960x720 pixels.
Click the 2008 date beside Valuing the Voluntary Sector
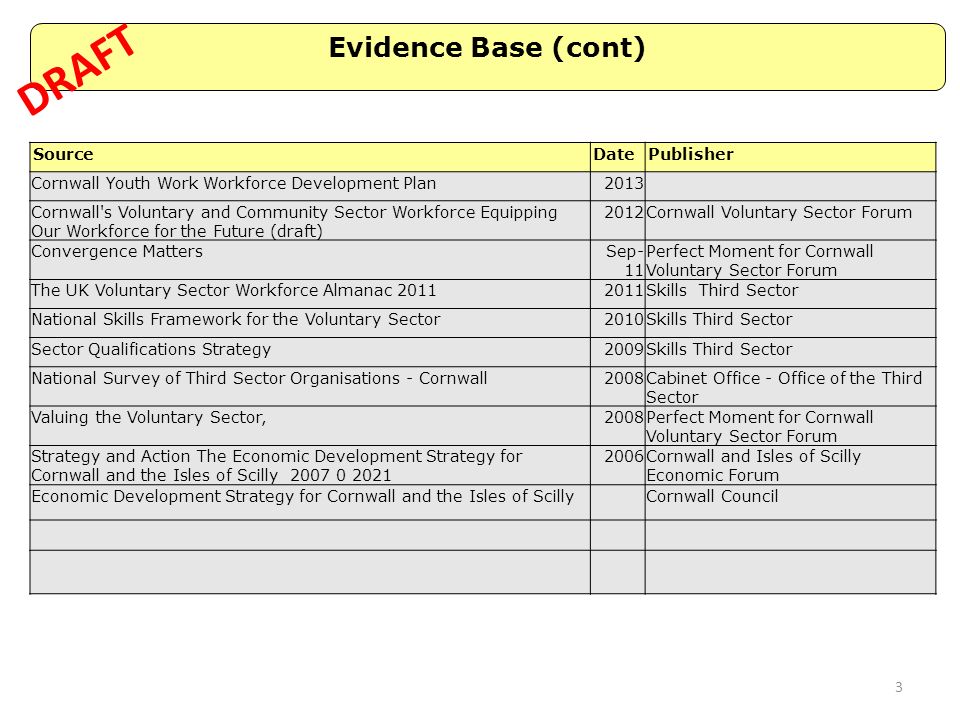pos(617,426)
